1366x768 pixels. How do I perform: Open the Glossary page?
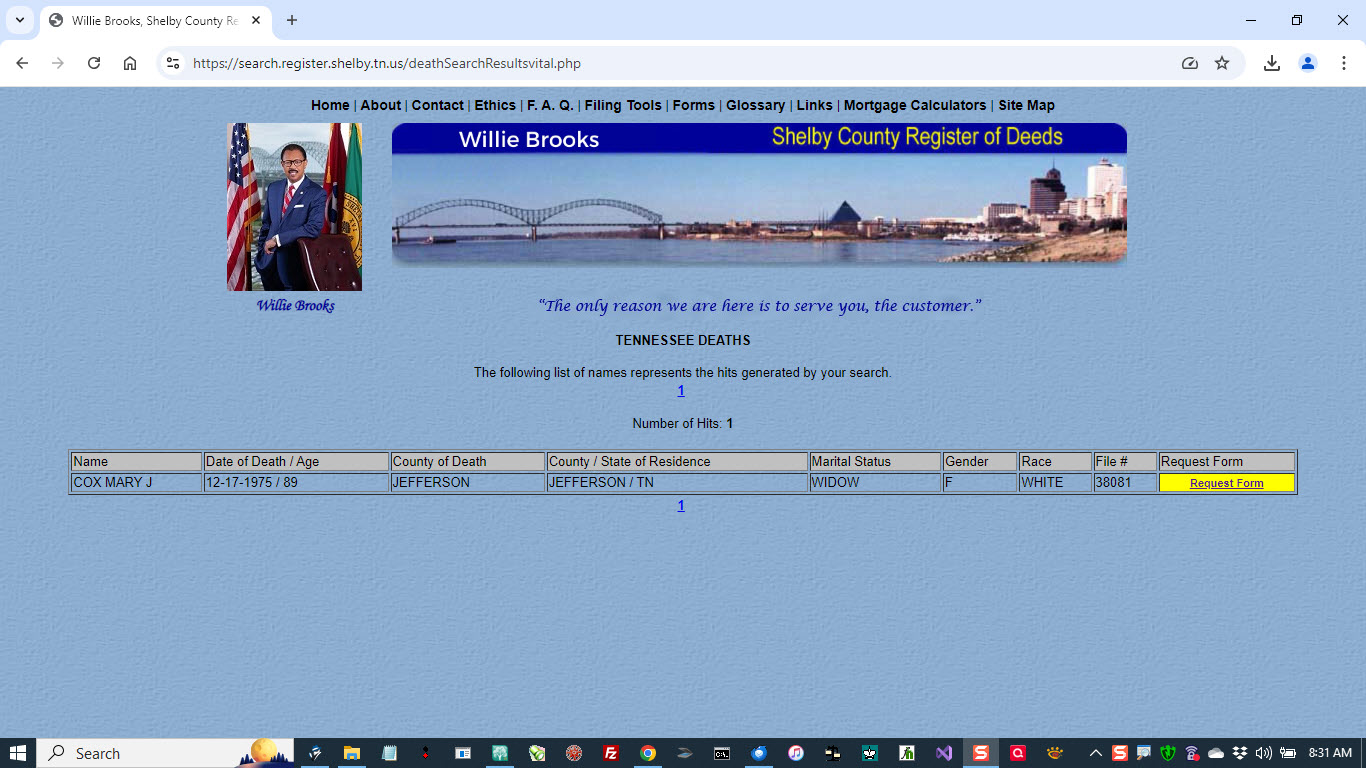pos(755,105)
